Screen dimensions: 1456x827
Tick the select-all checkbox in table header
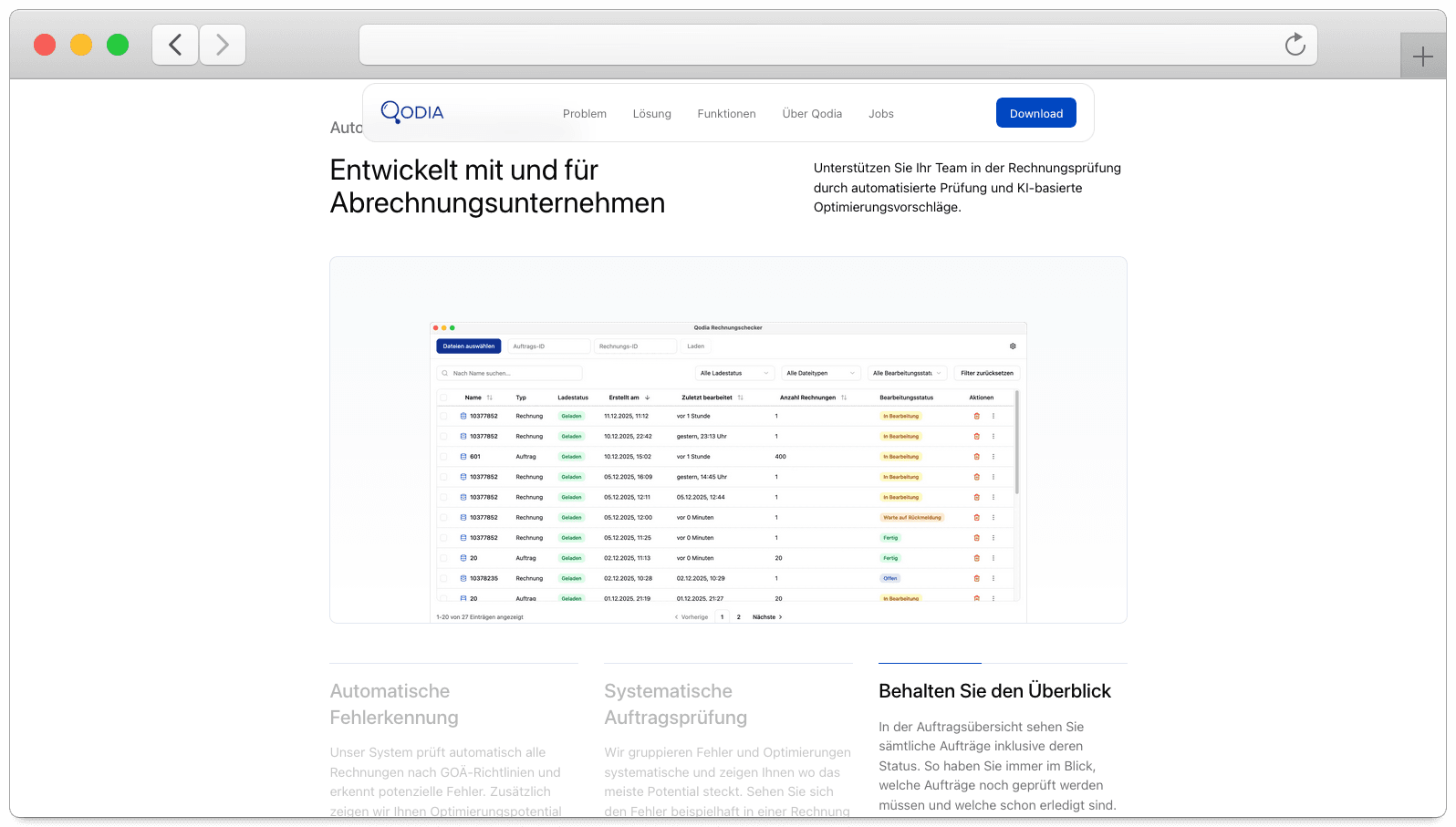(444, 398)
